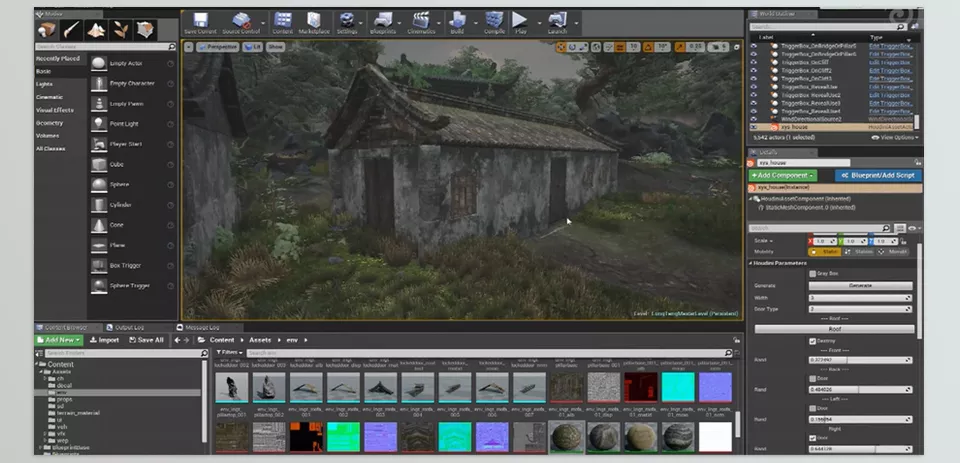Image resolution: width=960 pixels, height=463 pixels.
Task: Click the Save All button
Action: (145, 340)
